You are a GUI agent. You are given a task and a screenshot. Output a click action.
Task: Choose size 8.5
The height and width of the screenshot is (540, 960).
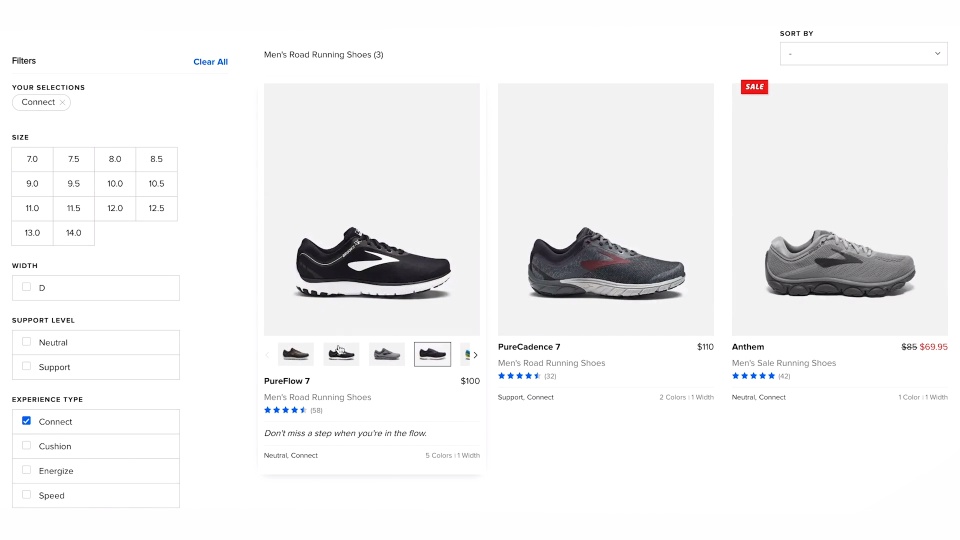[x=157, y=159]
